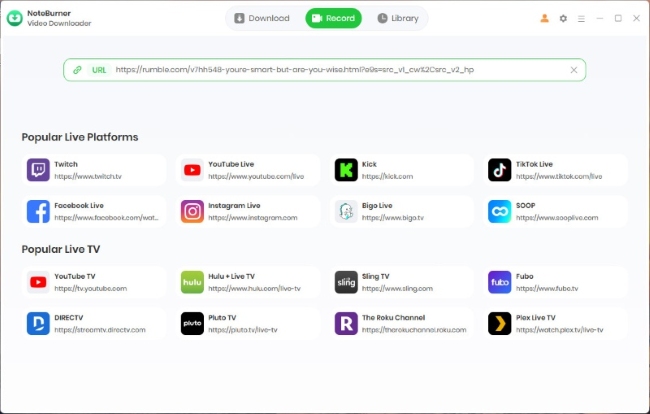The width and height of the screenshot is (650, 414).
Task: Clear the URL field with X
Action: coord(574,70)
